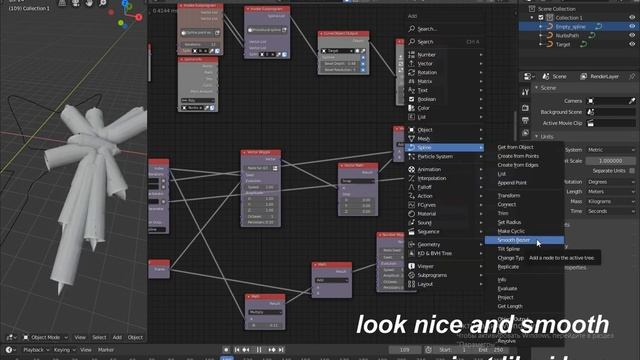The height and width of the screenshot is (360, 640).
Task: Open the Number submenu in the Add menu
Action: click(445, 55)
